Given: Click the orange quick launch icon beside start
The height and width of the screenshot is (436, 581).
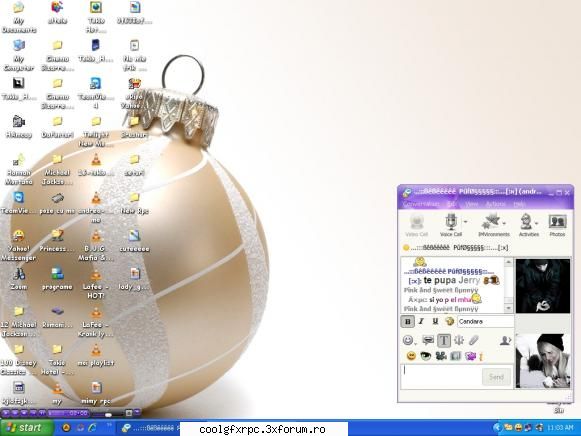Looking at the screenshot, I should (x=66, y=427).
